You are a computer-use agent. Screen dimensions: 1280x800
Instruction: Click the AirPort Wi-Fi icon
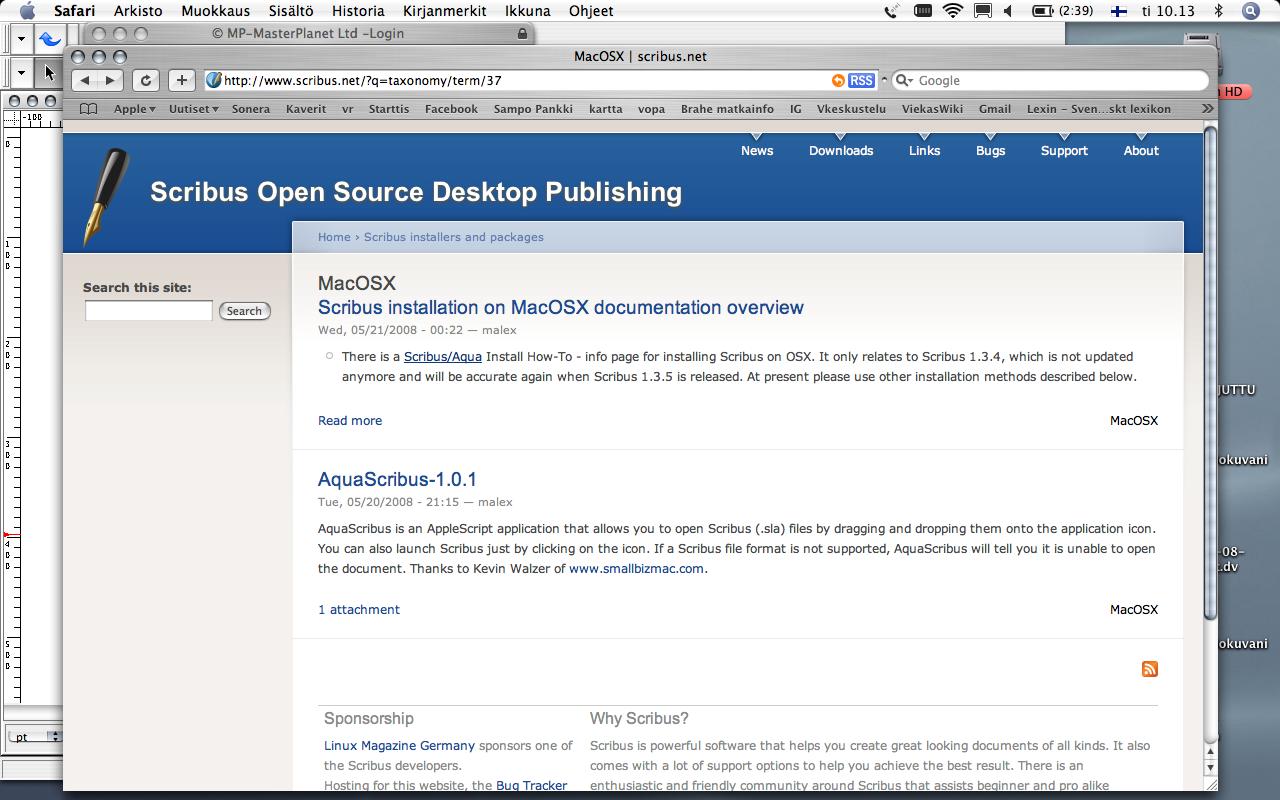[953, 11]
